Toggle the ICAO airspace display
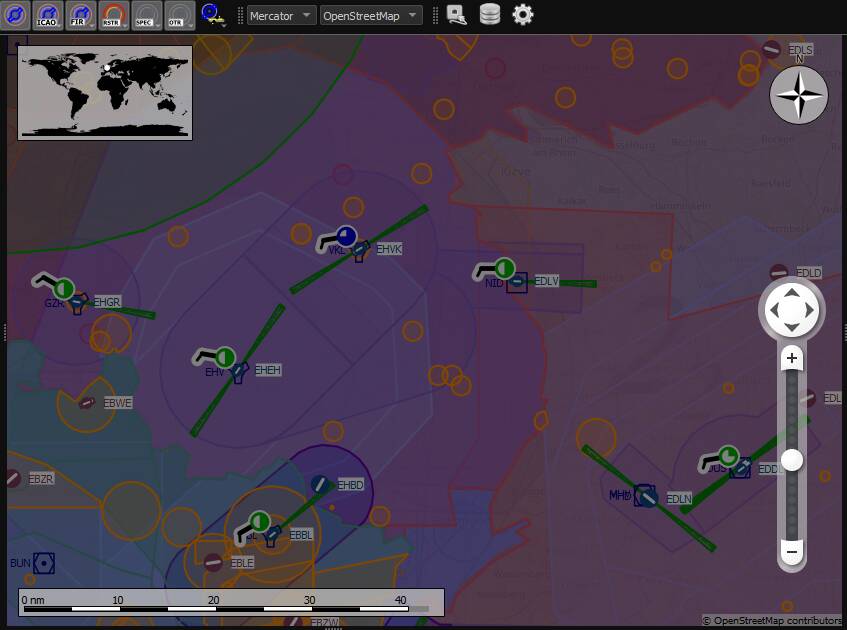This screenshot has width=847, height=630. [46, 15]
